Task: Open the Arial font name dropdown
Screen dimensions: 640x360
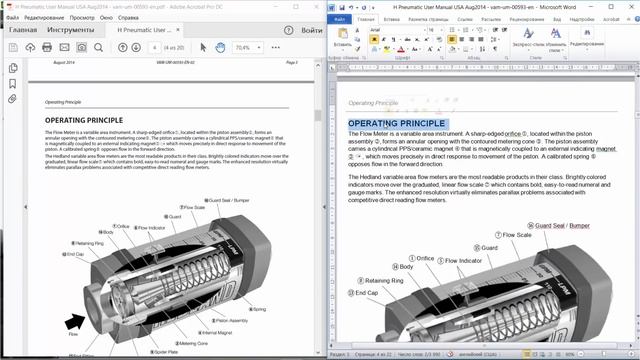Action: 424,30
